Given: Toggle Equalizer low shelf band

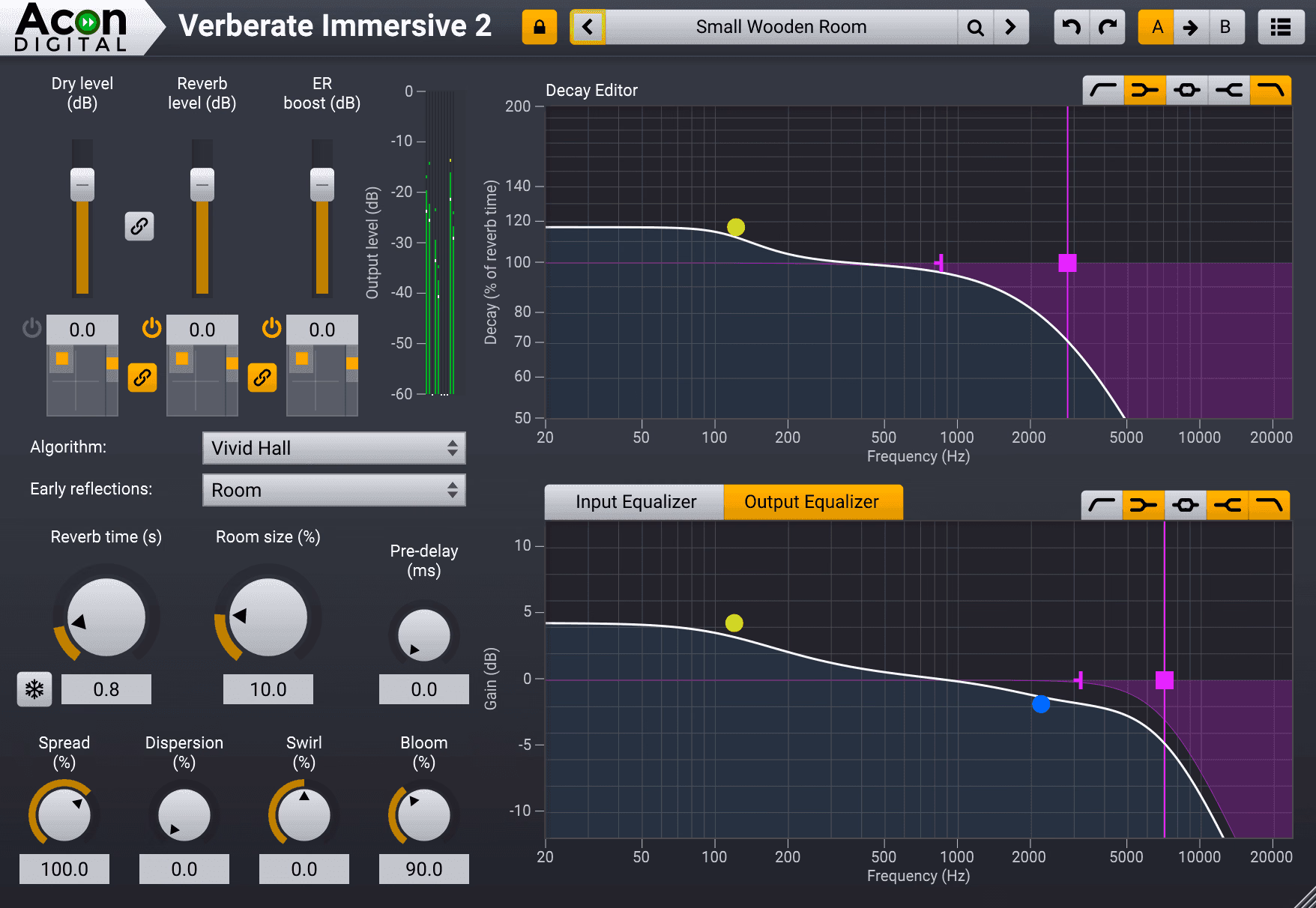Looking at the screenshot, I should click(1143, 506).
